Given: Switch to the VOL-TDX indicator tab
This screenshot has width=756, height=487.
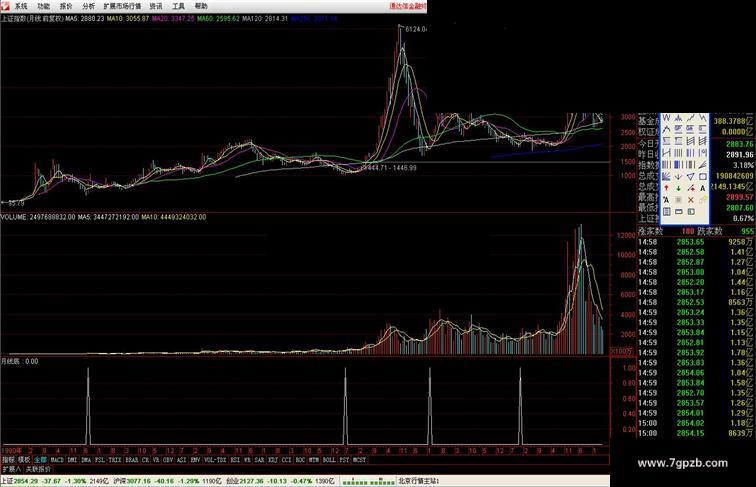Looking at the screenshot, I should click(x=215, y=460).
